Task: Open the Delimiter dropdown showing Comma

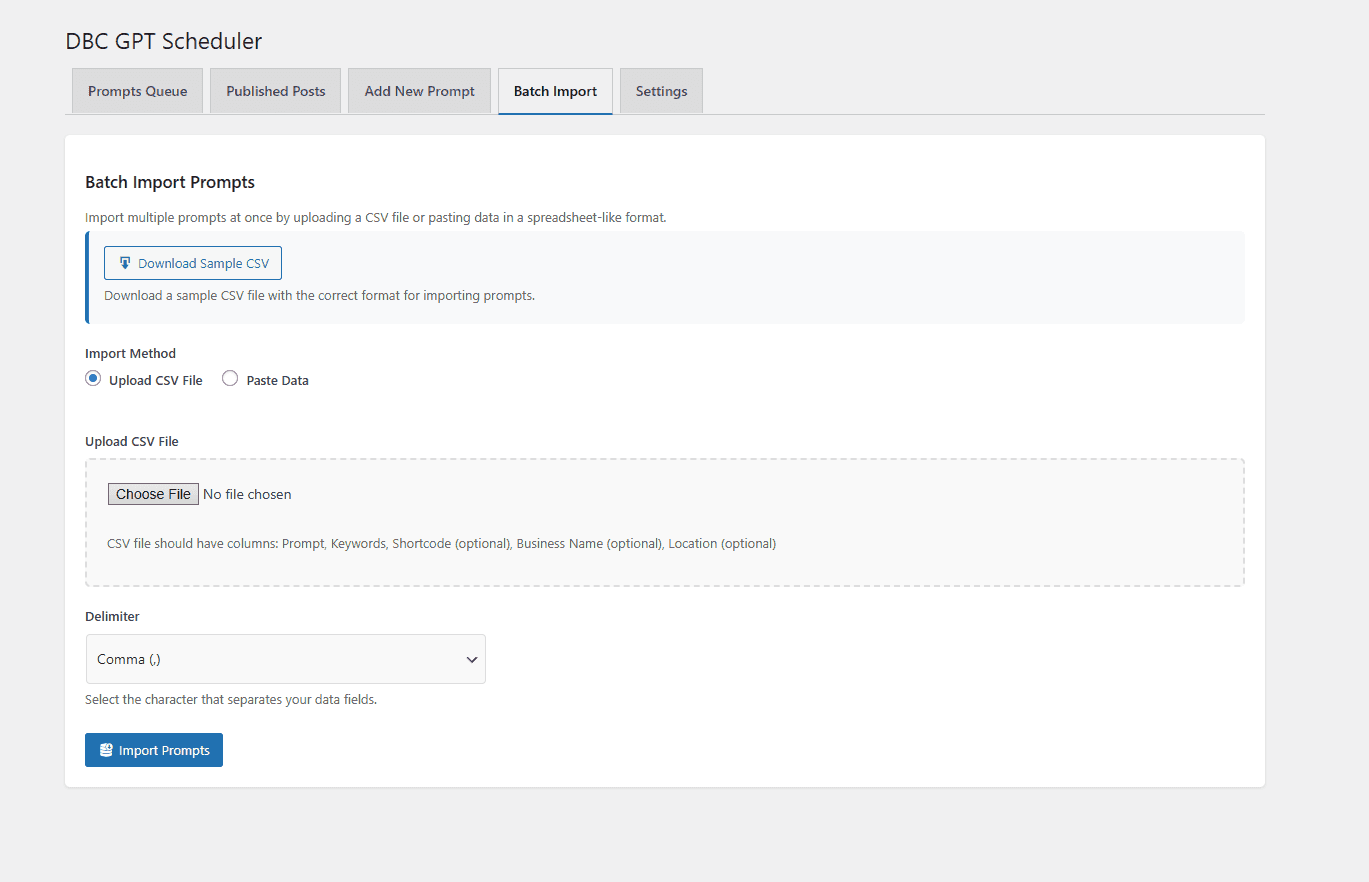Action: coord(285,659)
